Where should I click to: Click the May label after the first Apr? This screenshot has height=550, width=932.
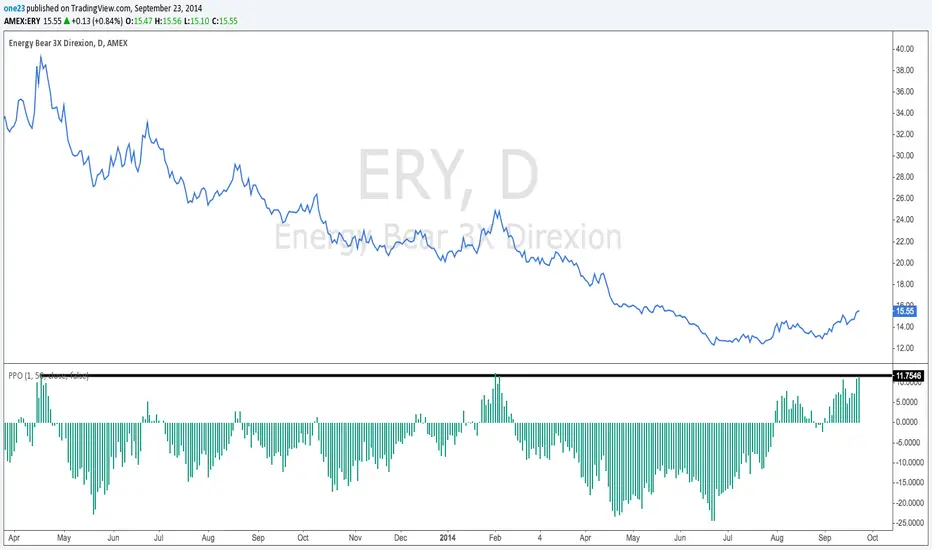click(x=64, y=538)
